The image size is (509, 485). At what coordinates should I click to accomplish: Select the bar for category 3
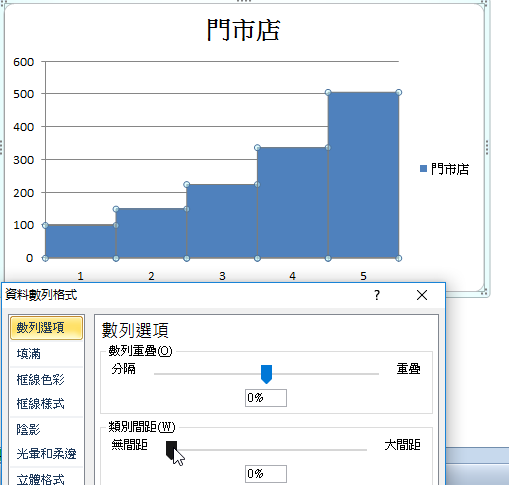pyautogui.click(x=222, y=221)
